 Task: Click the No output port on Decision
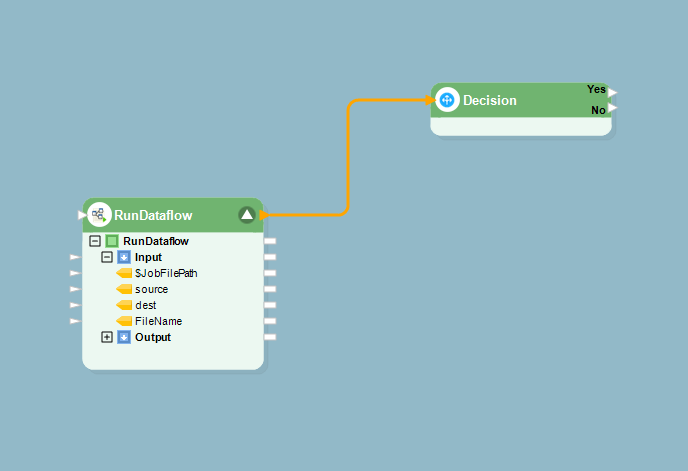613,108
